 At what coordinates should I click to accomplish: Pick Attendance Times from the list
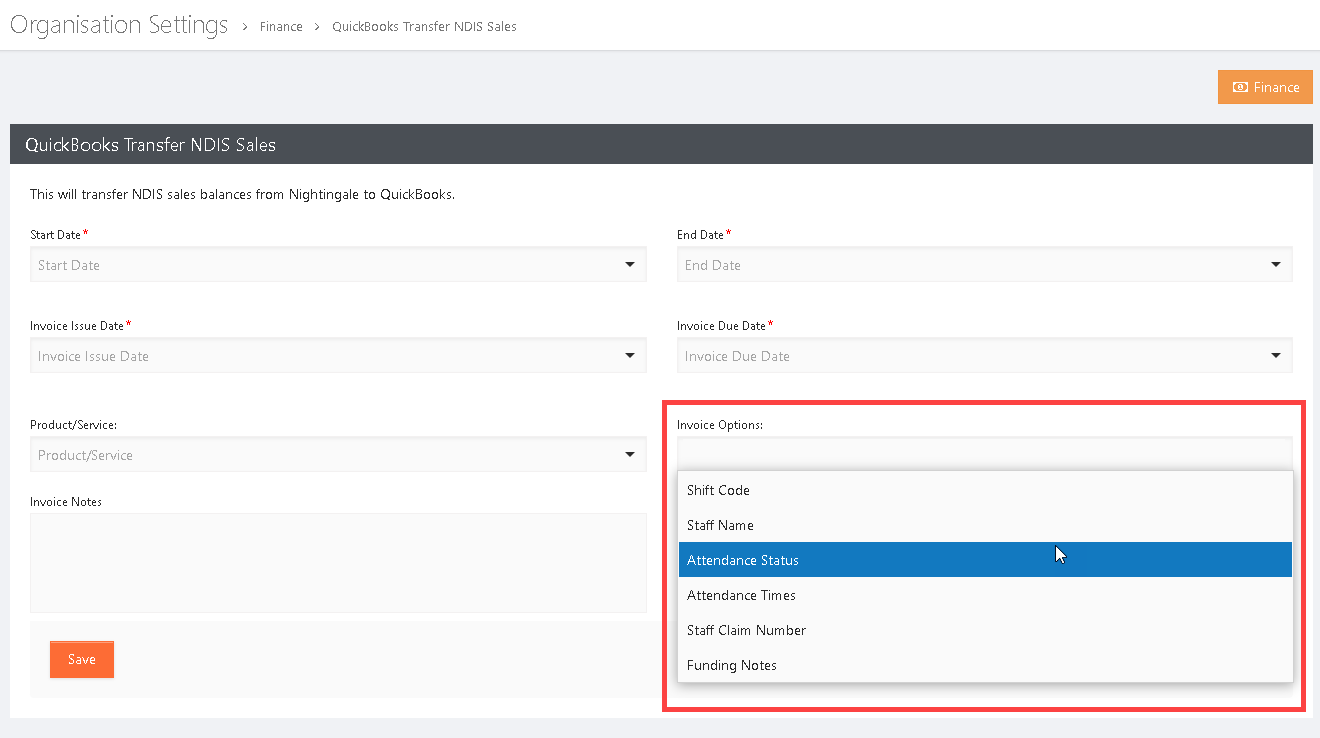pyautogui.click(x=985, y=595)
